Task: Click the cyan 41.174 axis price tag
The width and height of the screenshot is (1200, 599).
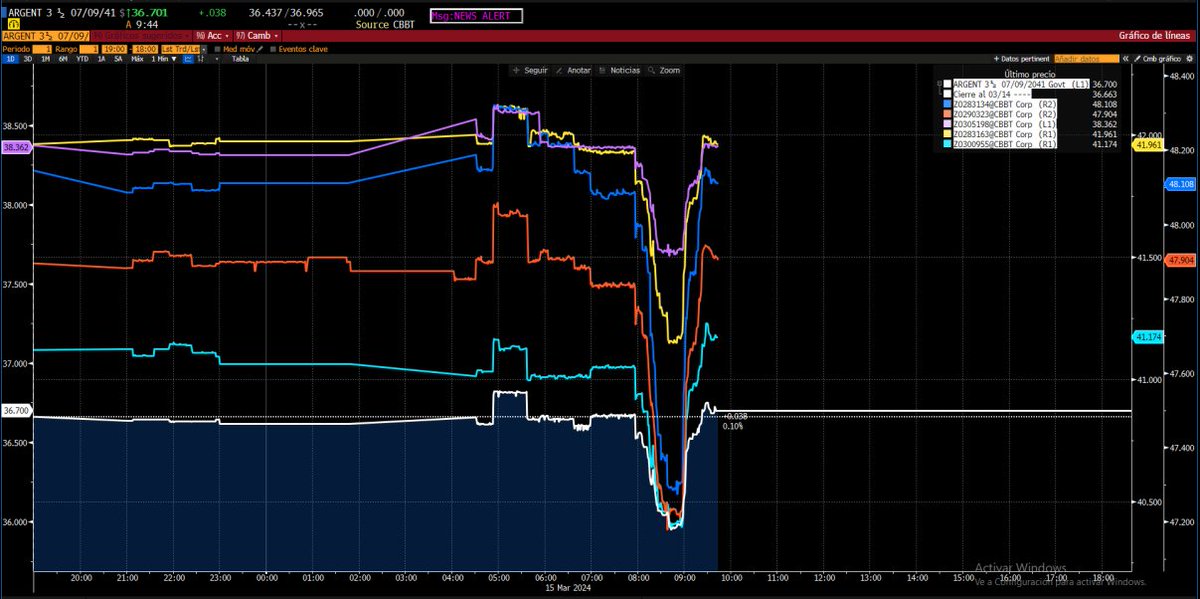Action: point(1146,337)
